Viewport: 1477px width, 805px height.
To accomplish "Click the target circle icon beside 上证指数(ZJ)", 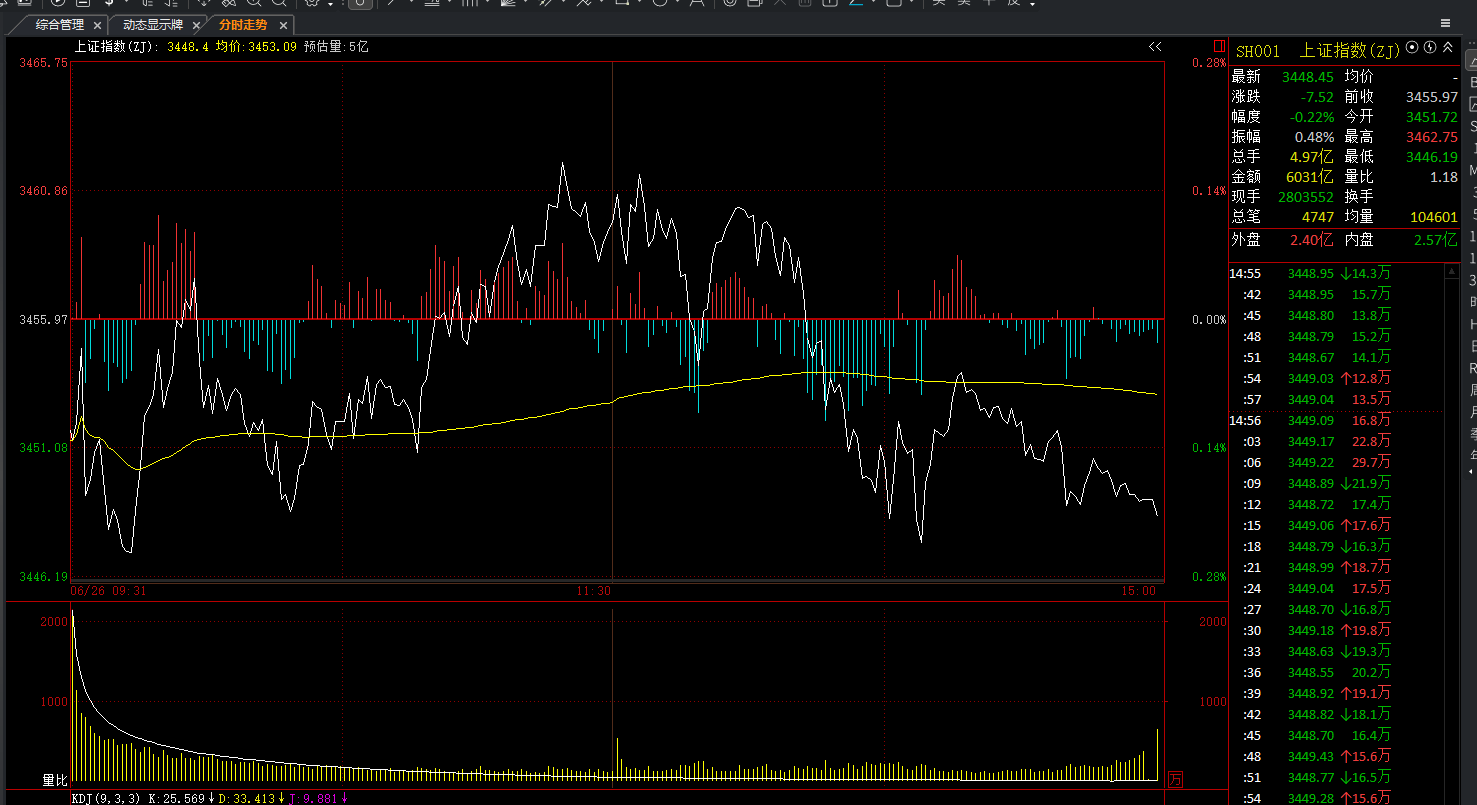I will [1412, 48].
